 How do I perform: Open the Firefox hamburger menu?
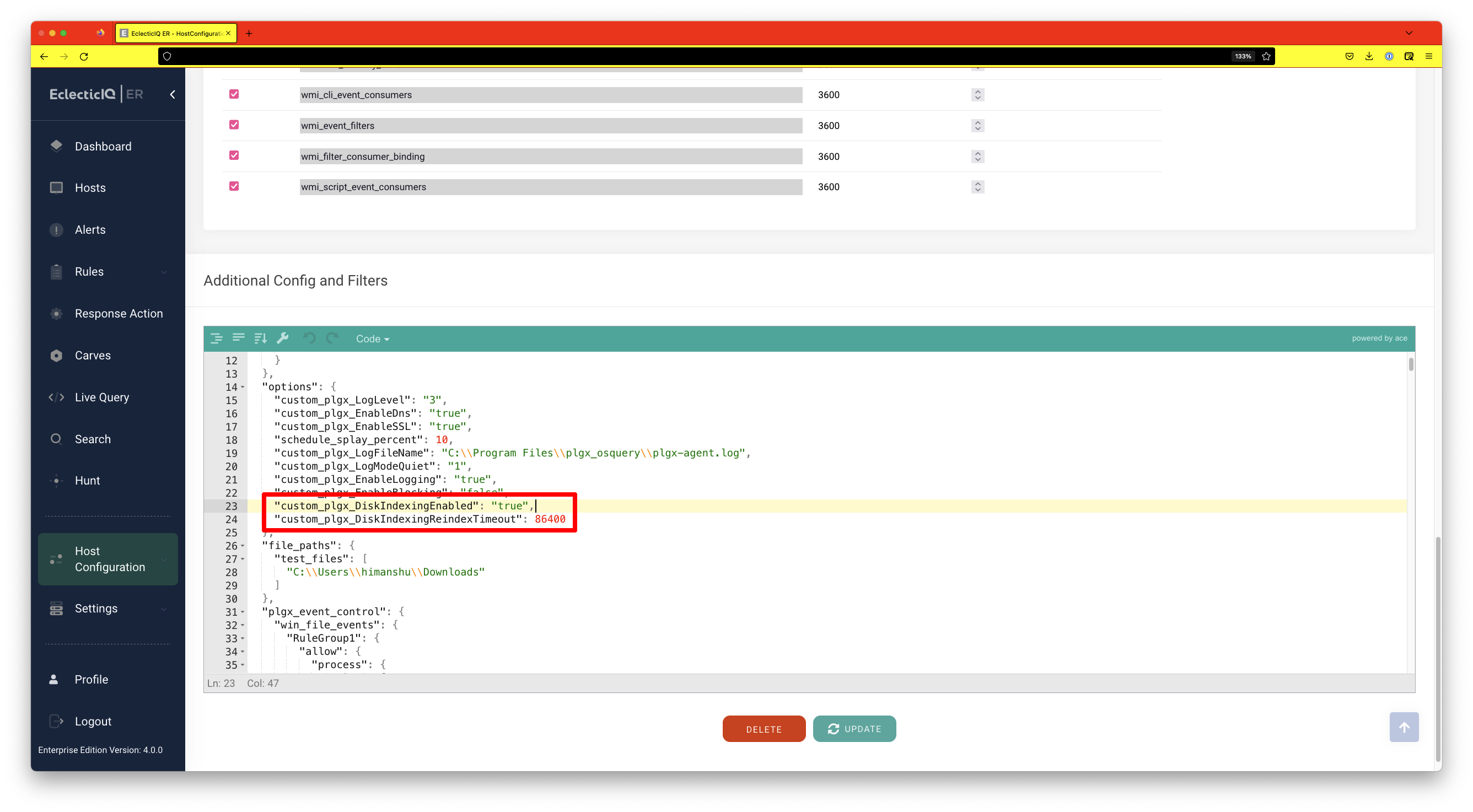click(1428, 56)
